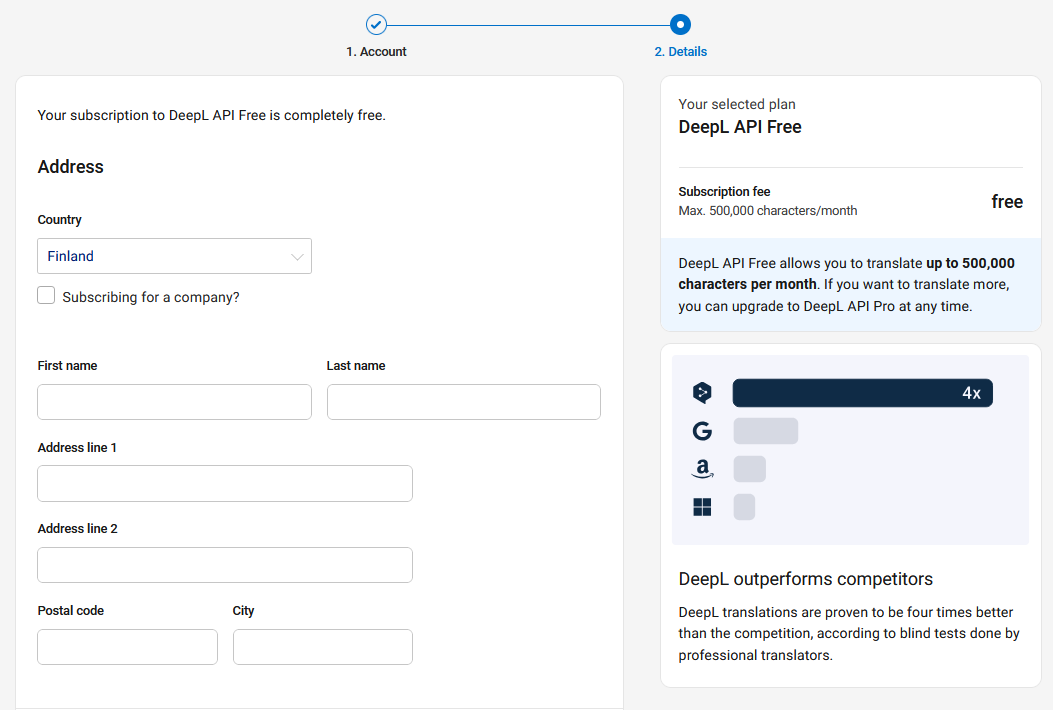Click the Subscribing for a company label text
This screenshot has width=1053, height=710.
coord(151,297)
